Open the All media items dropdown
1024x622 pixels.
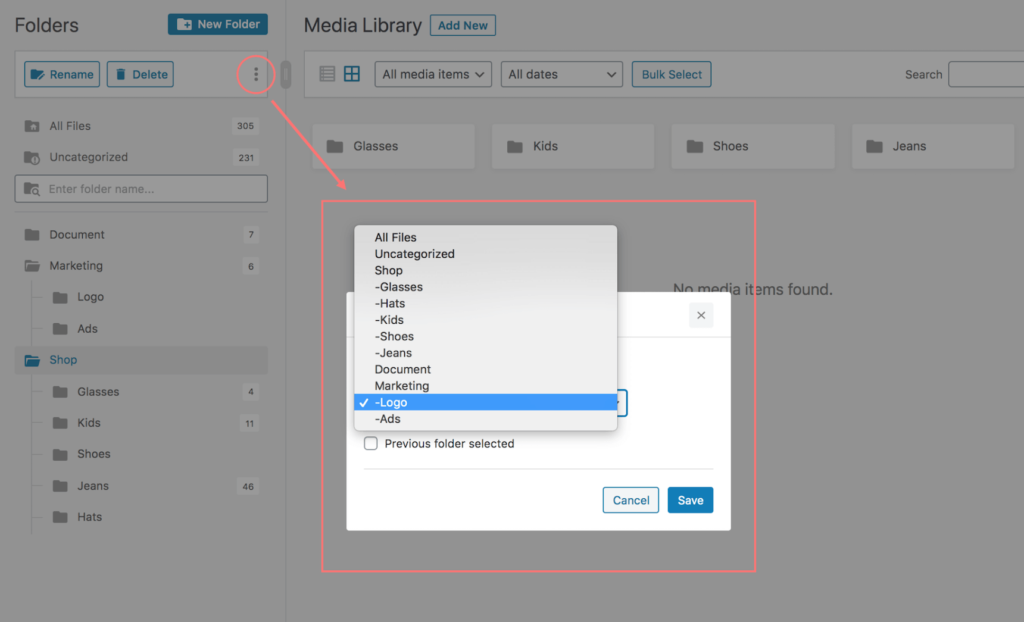[433, 74]
